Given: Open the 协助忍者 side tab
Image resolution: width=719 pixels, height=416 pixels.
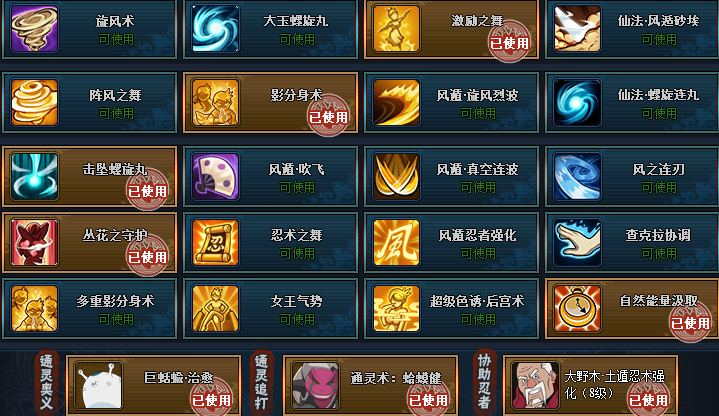Looking at the screenshot, I should click(x=484, y=382).
